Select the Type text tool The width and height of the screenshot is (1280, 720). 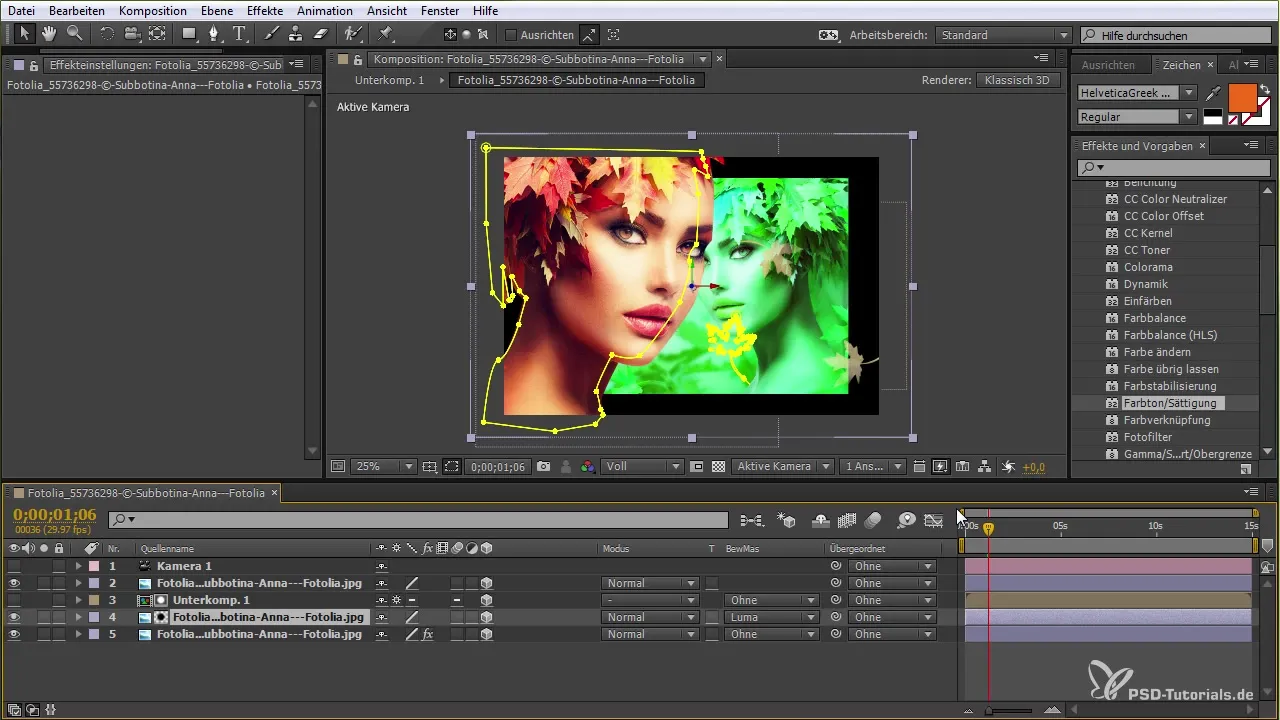(240, 33)
